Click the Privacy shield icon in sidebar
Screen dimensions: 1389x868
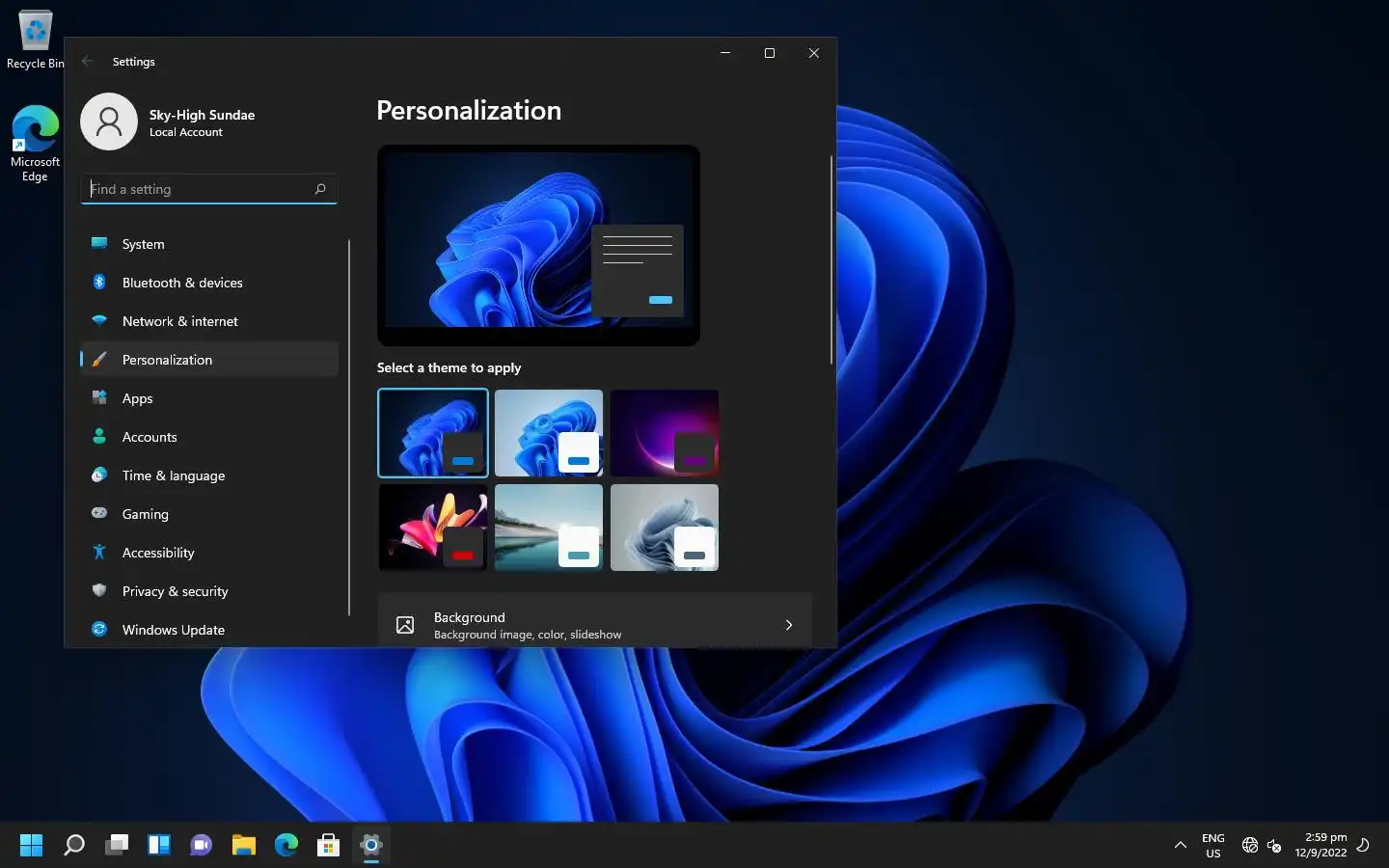(x=99, y=590)
